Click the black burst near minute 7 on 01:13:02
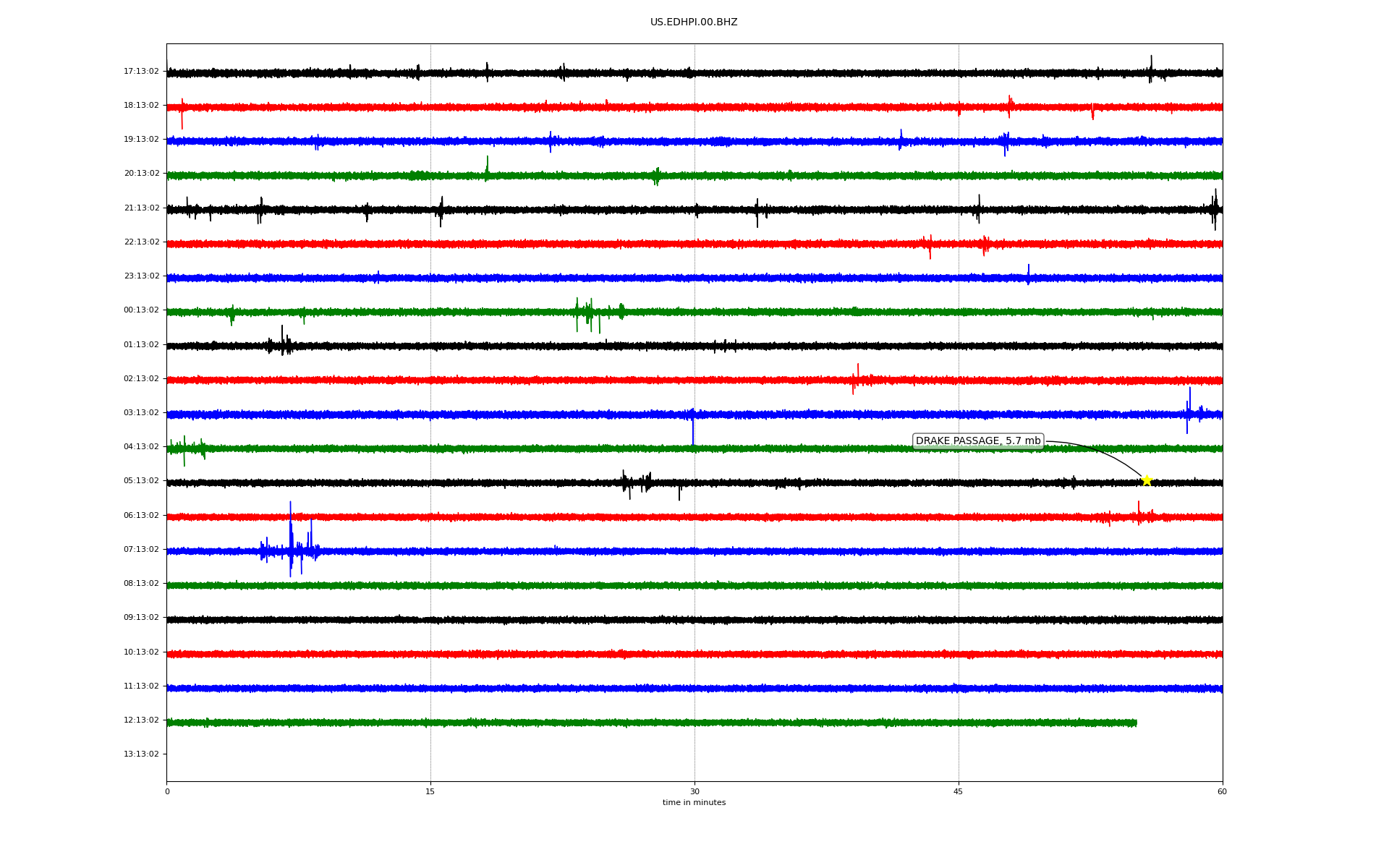Screen dimensions: 1389x868 click(x=282, y=341)
